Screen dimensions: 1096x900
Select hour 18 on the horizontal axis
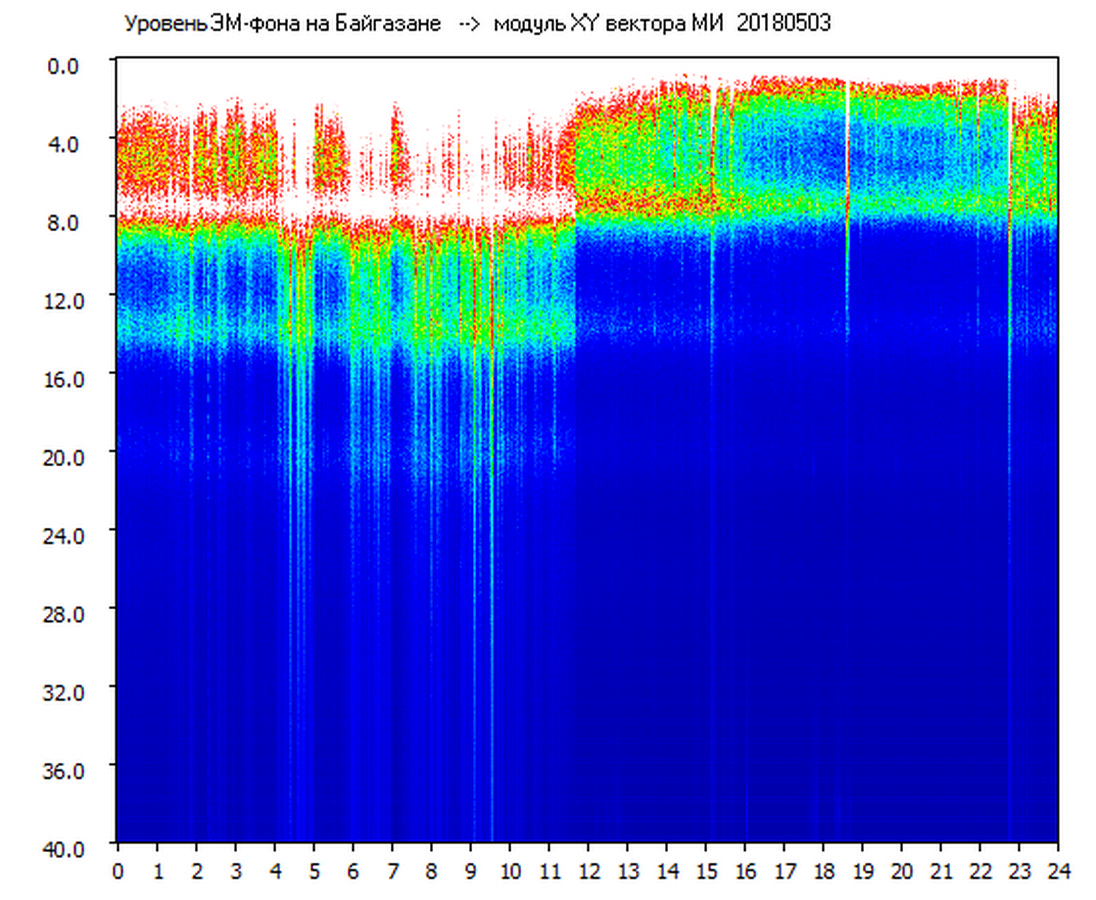point(823,871)
